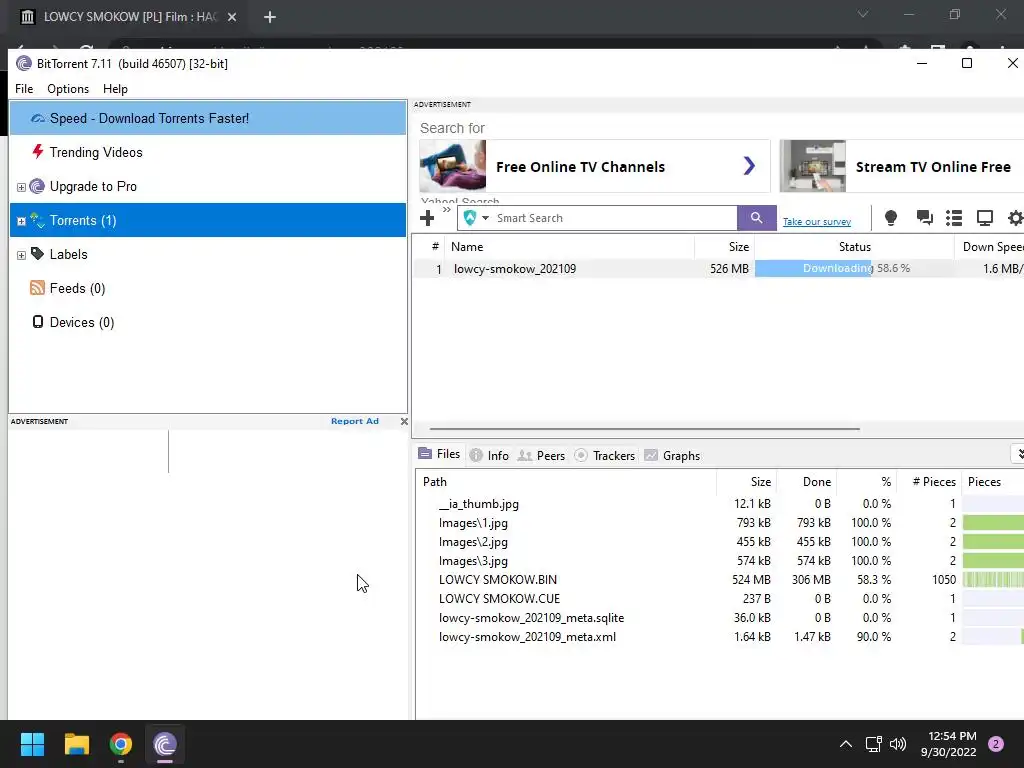Select Speed - Download Torrents Faster!
1024x768 pixels.
(208, 118)
